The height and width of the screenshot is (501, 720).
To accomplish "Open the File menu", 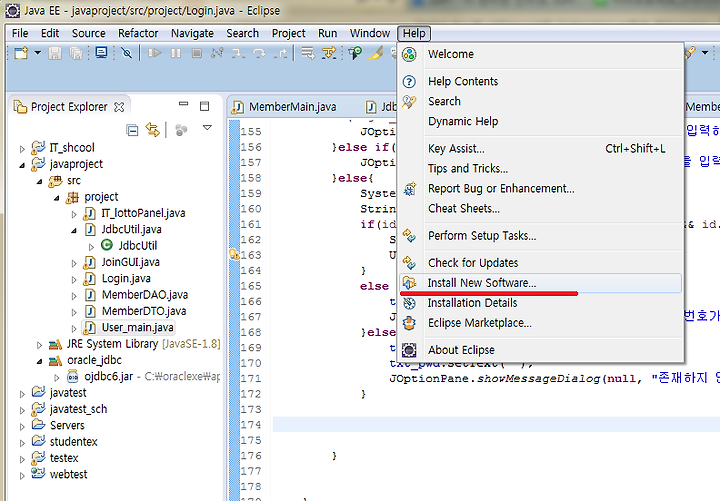I will point(20,34).
